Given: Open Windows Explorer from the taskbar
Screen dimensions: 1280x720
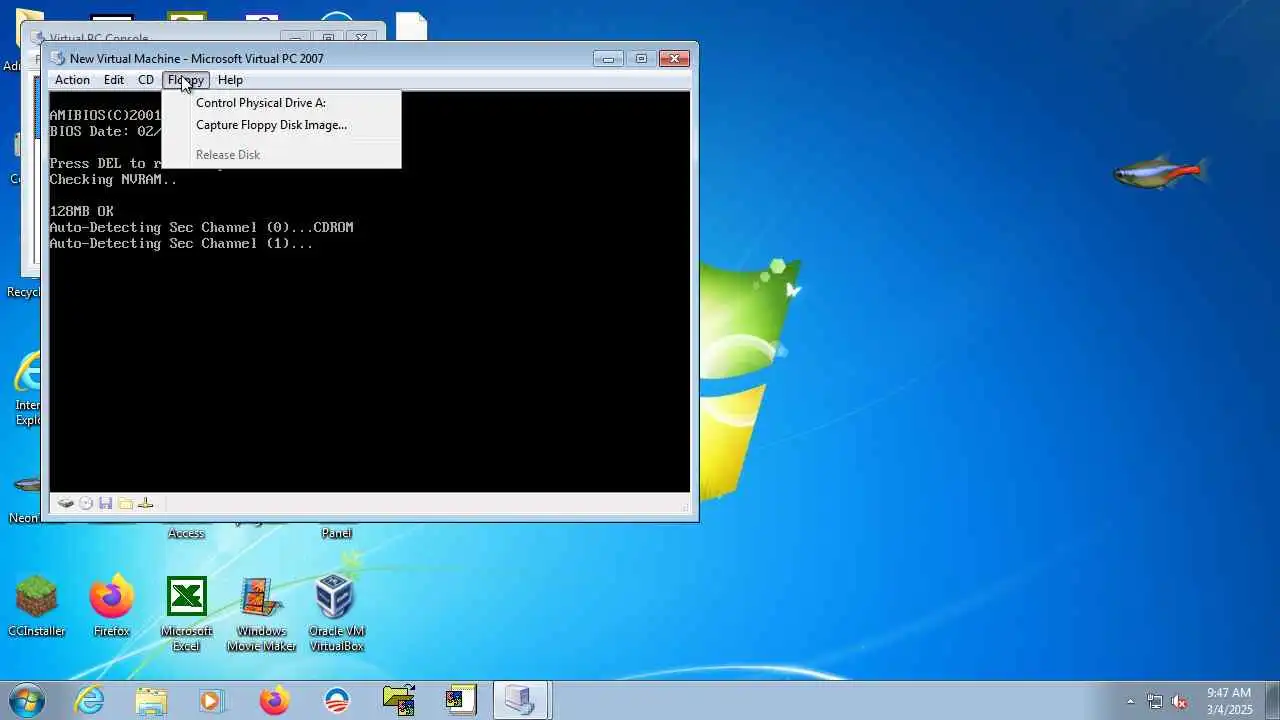Looking at the screenshot, I should pos(151,700).
